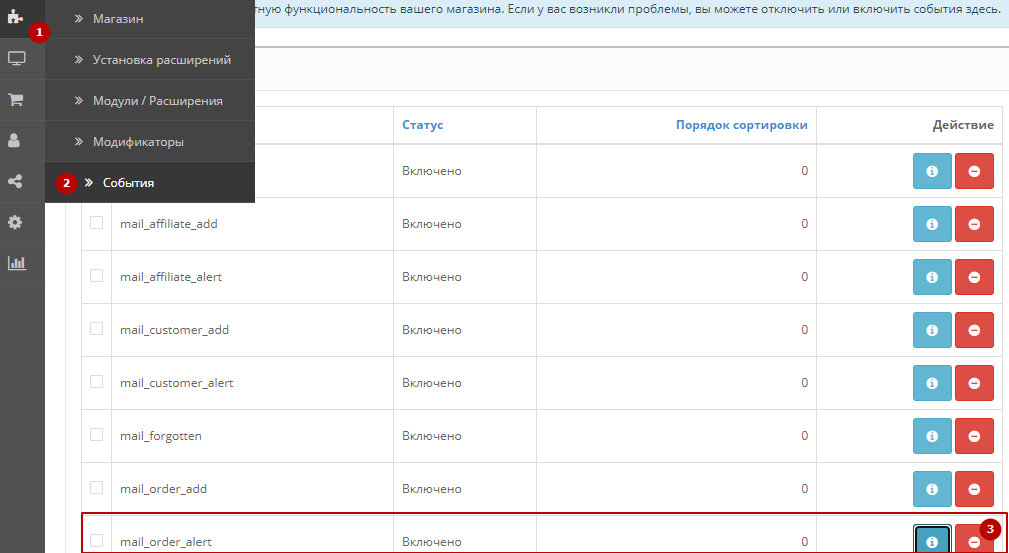Click Включено status in mail_forgotten row
The height and width of the screenshot is (553, 1009).
point(432,436)
